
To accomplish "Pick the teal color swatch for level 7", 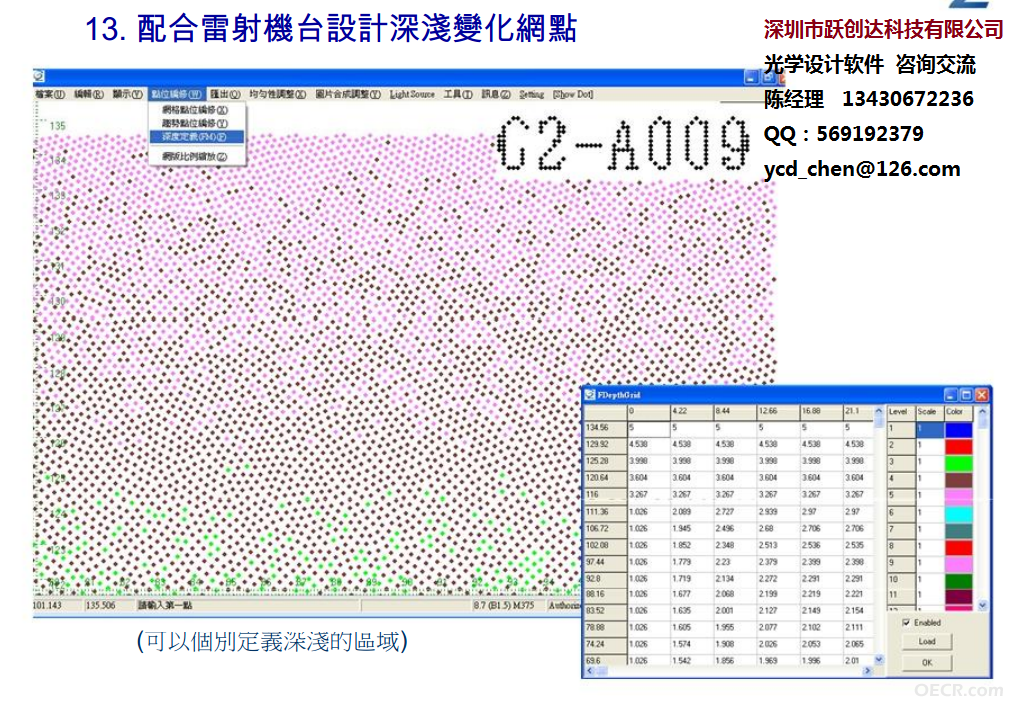I will pos(959,530).
